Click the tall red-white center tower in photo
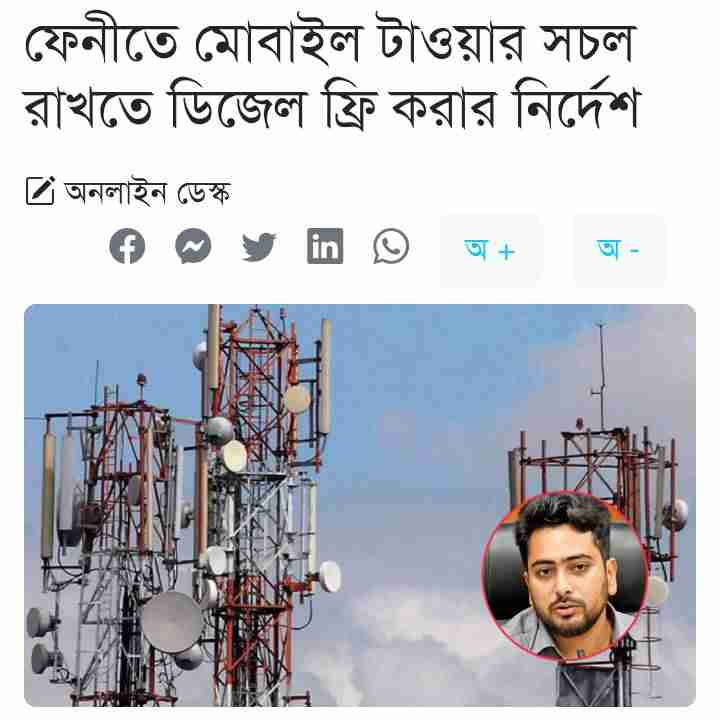This screenshot has width=720, height=720. 256,505
